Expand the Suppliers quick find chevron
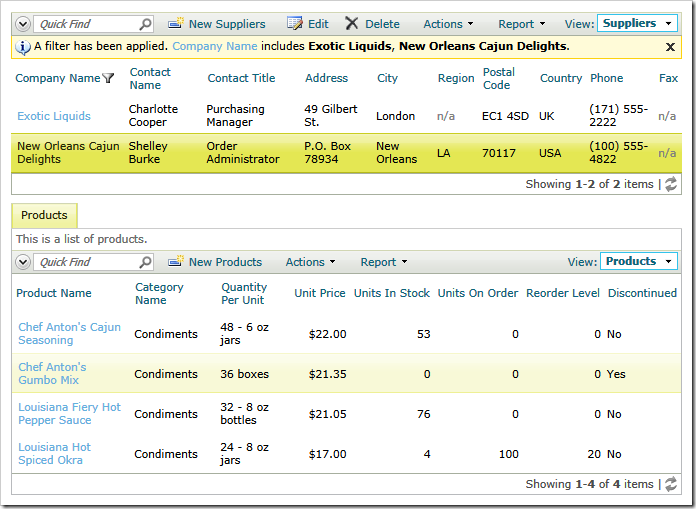Screen dimensions: 696x509 pos(23,24)
